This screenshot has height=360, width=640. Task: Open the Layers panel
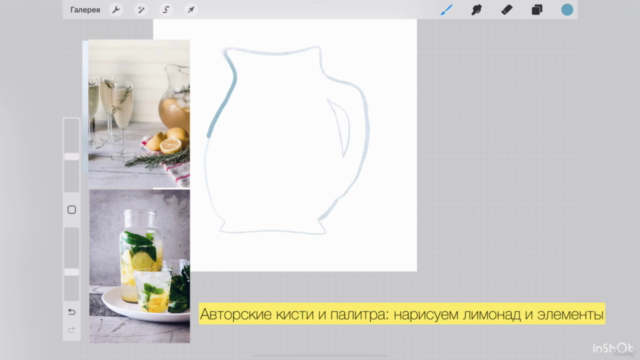click(537, 10)
